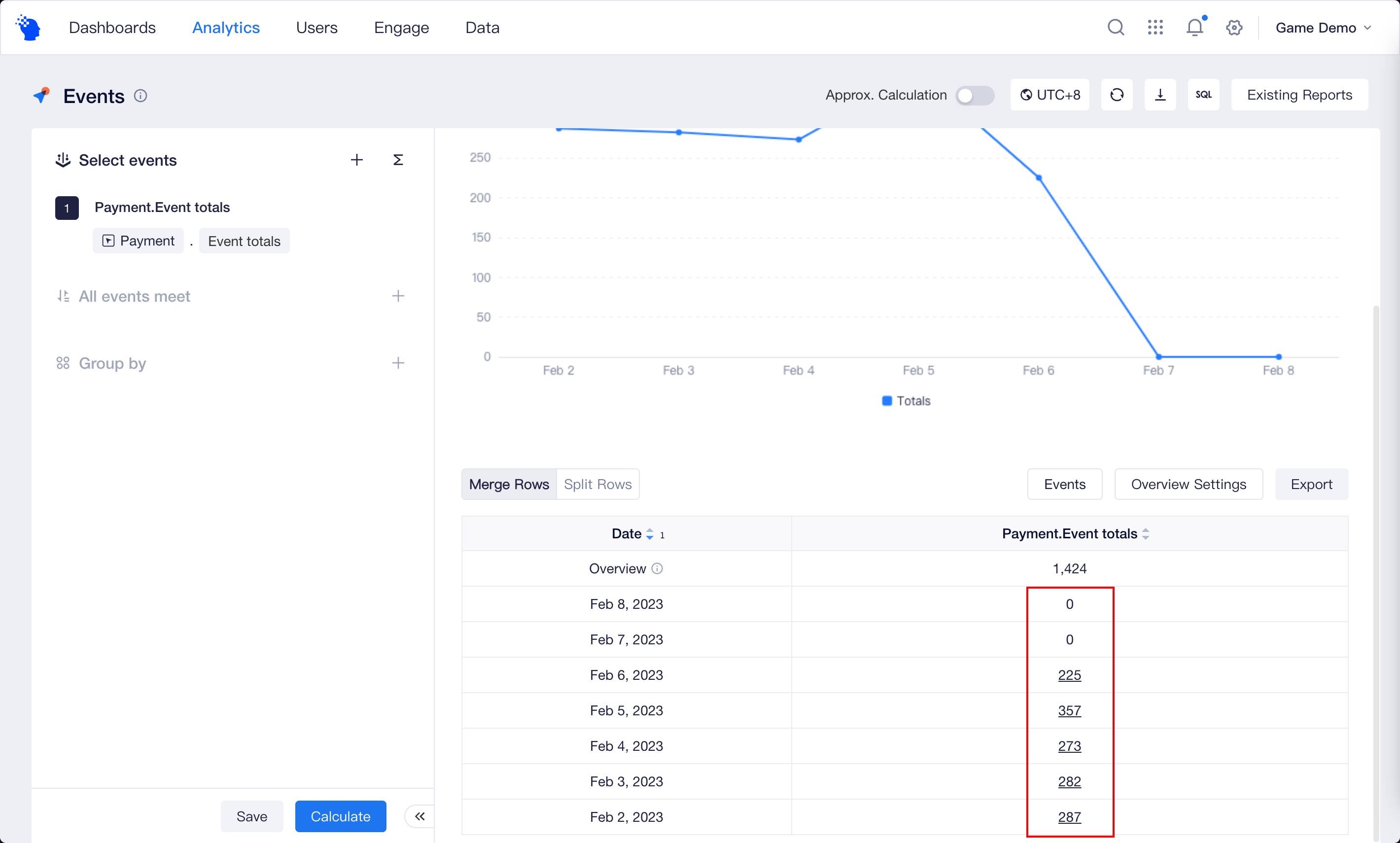
Task: Go to the Dashboards menu
Action: coord(112,27)
